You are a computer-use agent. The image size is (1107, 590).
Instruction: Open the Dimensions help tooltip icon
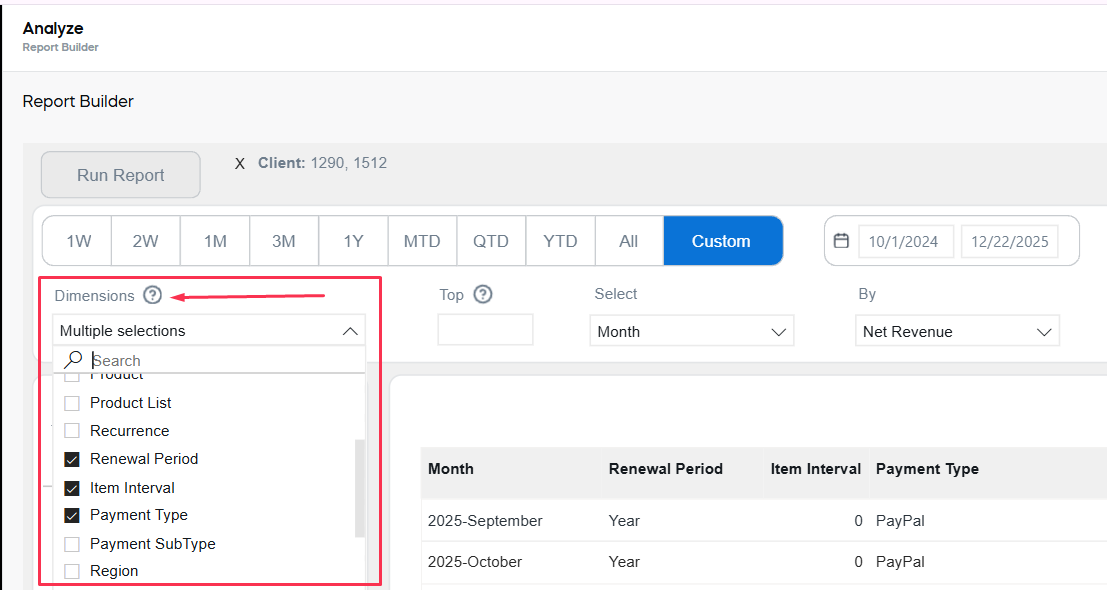[x=152, y=295]
